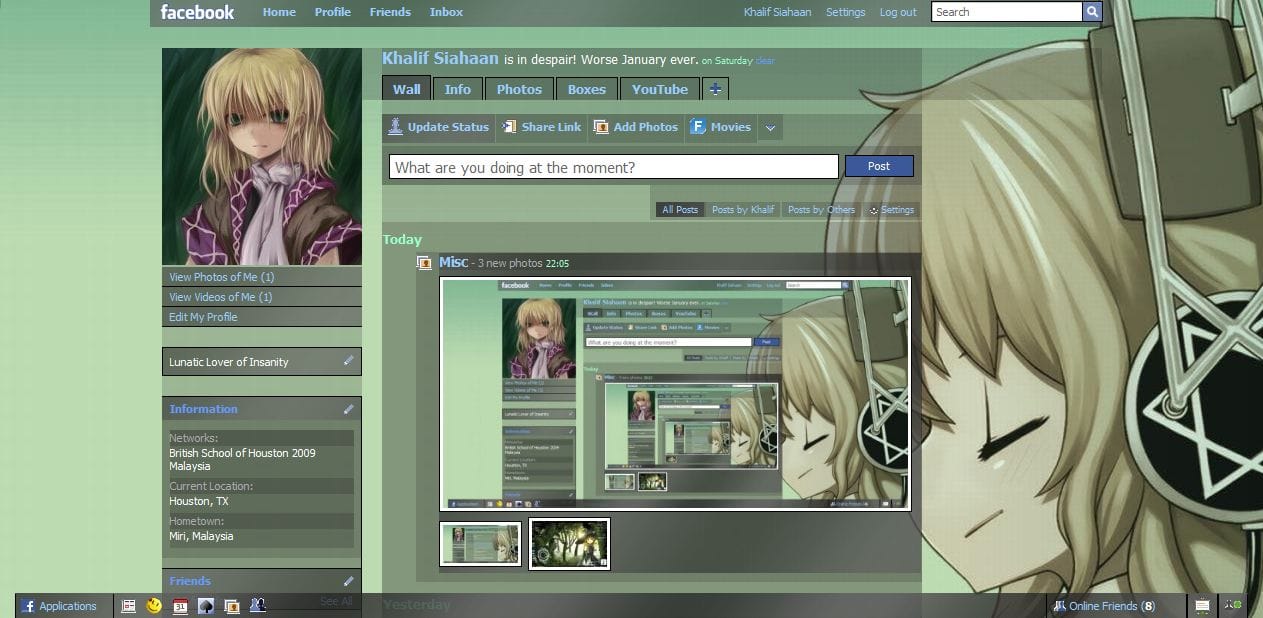Click the Online Friends people icon
The height and width of the screenshot is (618, 1263).
click(1059, 606)
